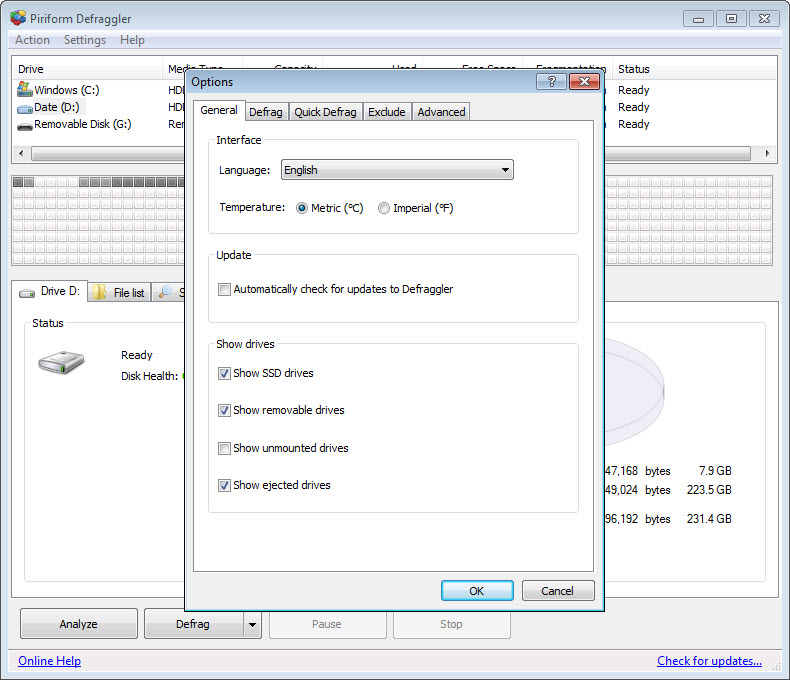790x680 pixels.
Task: Open the Defrag button dropdown arrow
Action: click(x=252, y=624)
